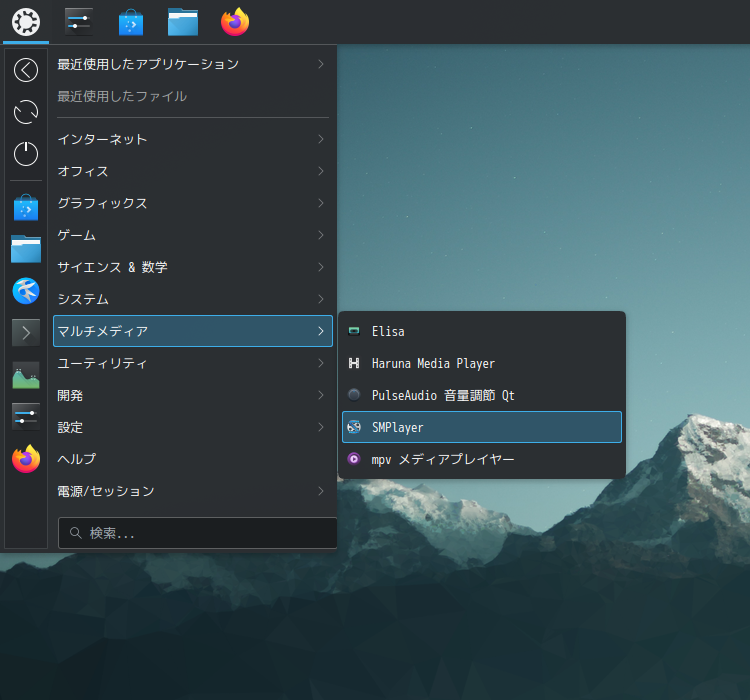Launch Elisa from the multimedia submenu
750x700 pixels.
[x=482, y=331]
